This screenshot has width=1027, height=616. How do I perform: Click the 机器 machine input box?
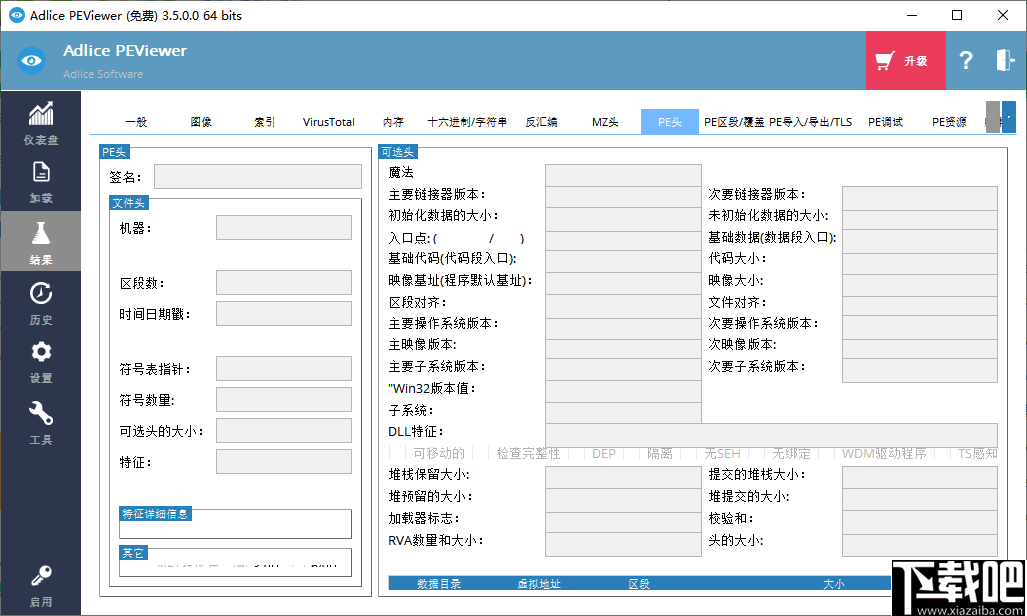pos(283,227)
